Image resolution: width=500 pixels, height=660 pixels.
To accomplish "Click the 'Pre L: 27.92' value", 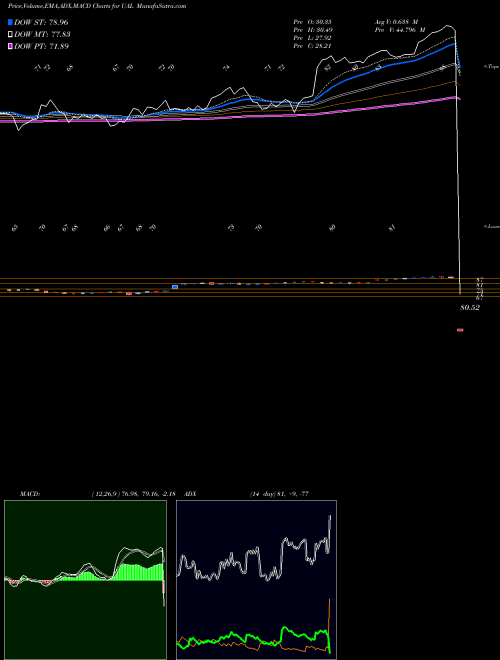I will click(313, 37).
